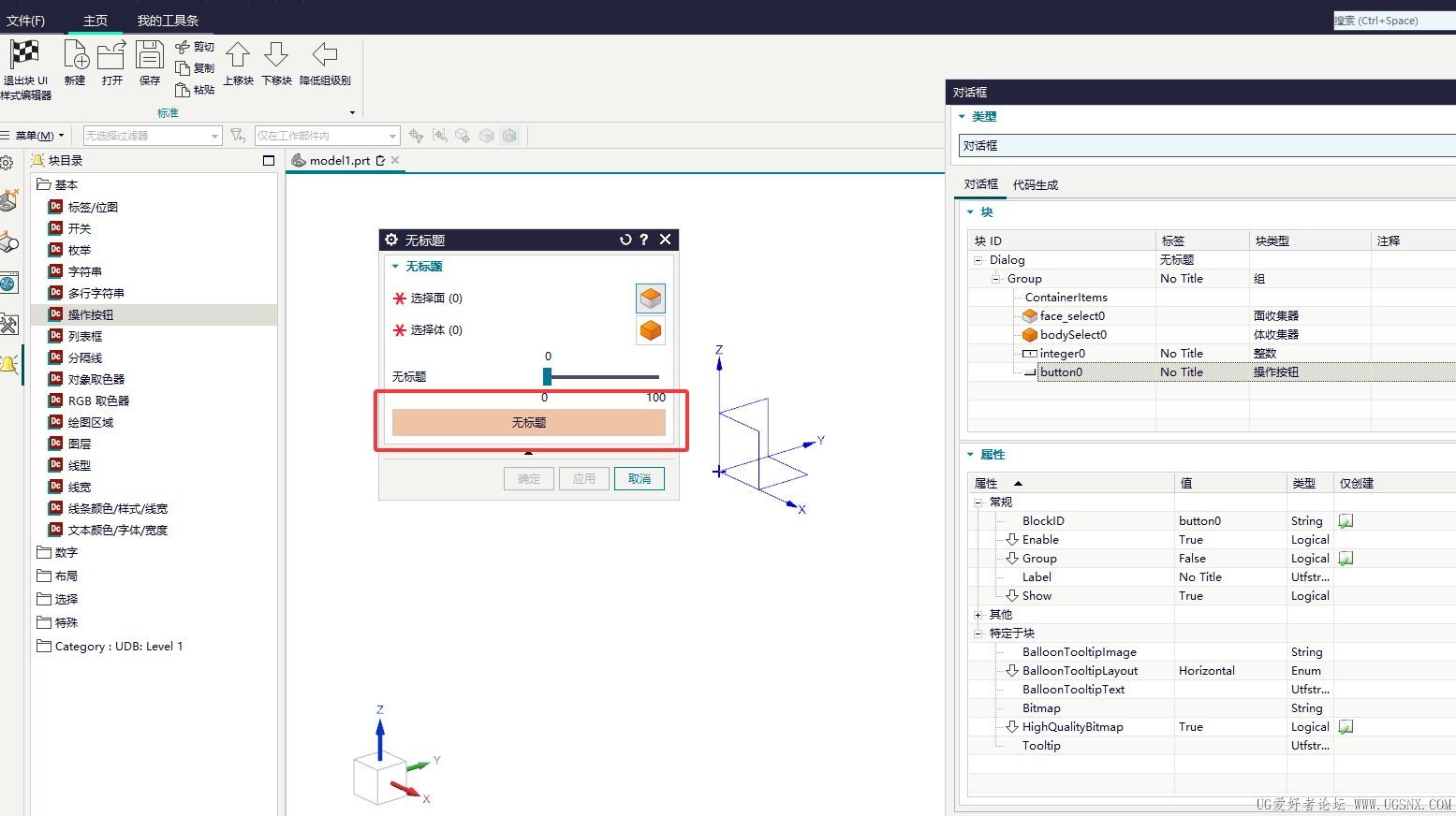Click the 降低组级别 left arrow icon
Screen dimensions: 1456x816
pyautogui.click(x=325, y=55)
